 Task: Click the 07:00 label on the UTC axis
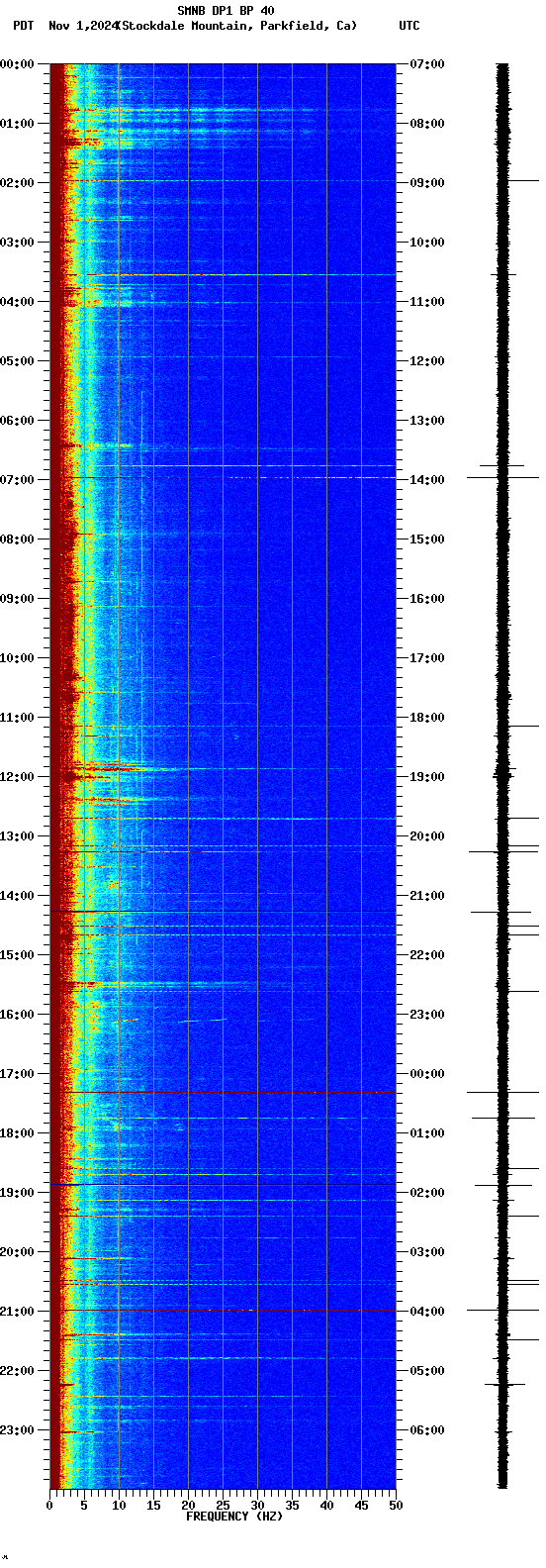[x=427, y=64]
